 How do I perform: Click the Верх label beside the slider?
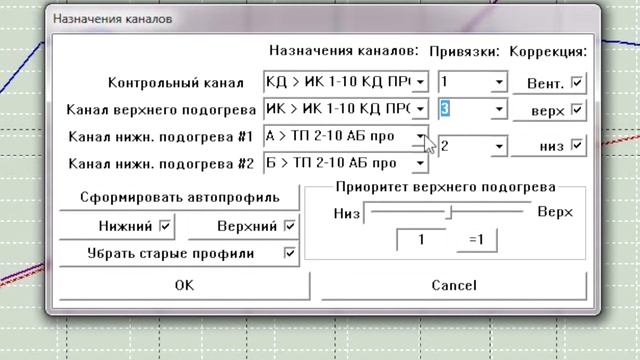click(x=555, y=212)
